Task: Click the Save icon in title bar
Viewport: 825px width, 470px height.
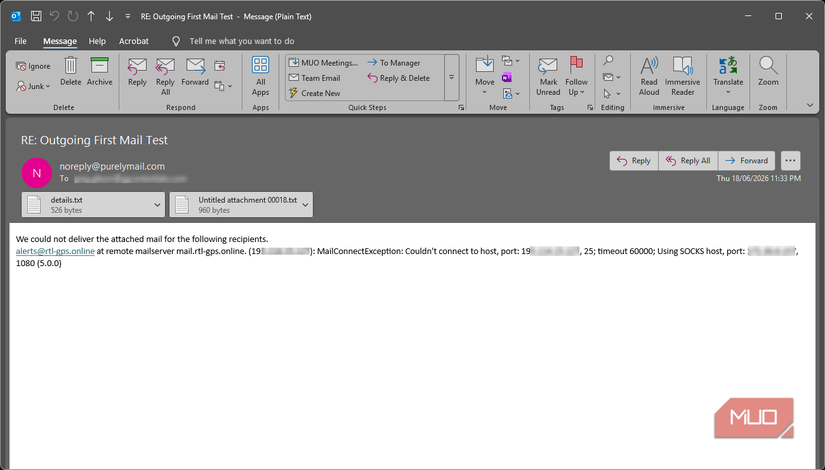Action: click(36, 16)
